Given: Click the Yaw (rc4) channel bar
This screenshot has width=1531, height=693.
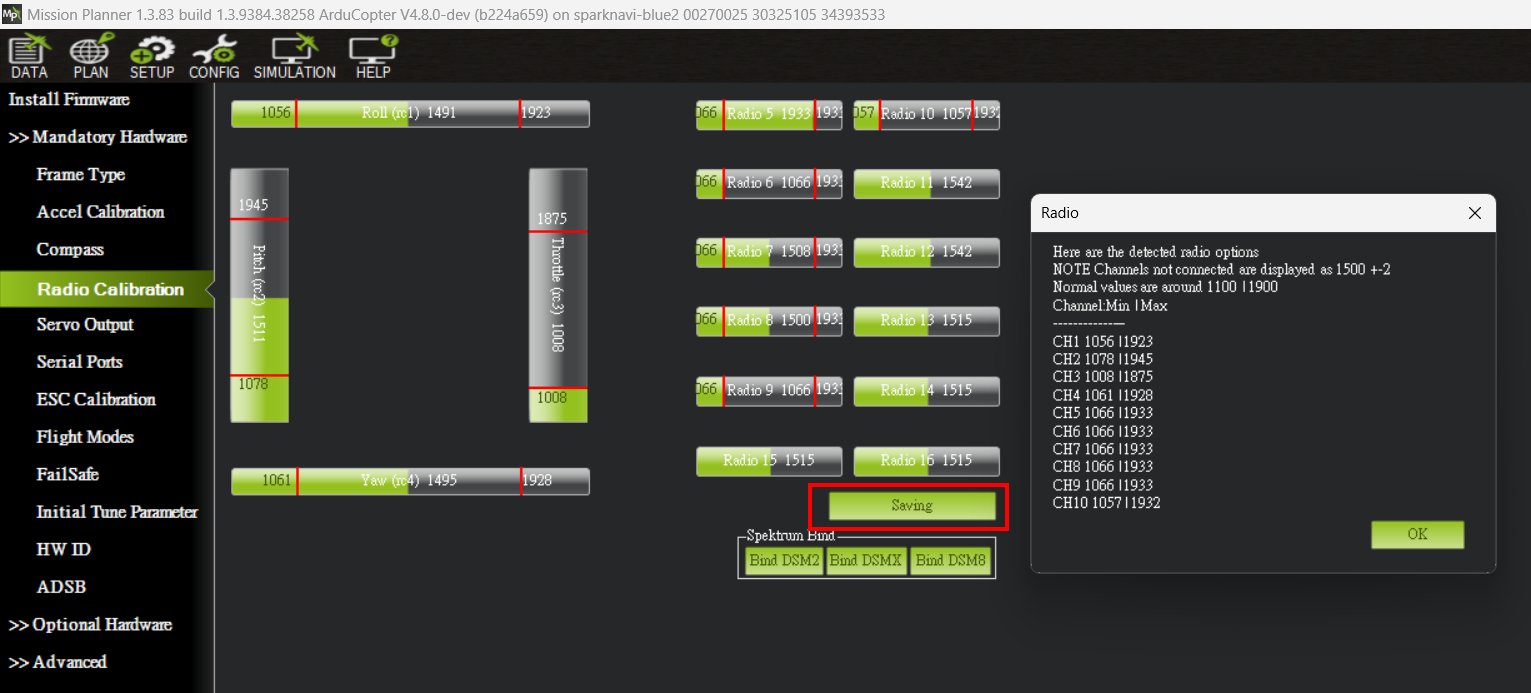Looking at the screenshot, I should (x=410, y=481).
